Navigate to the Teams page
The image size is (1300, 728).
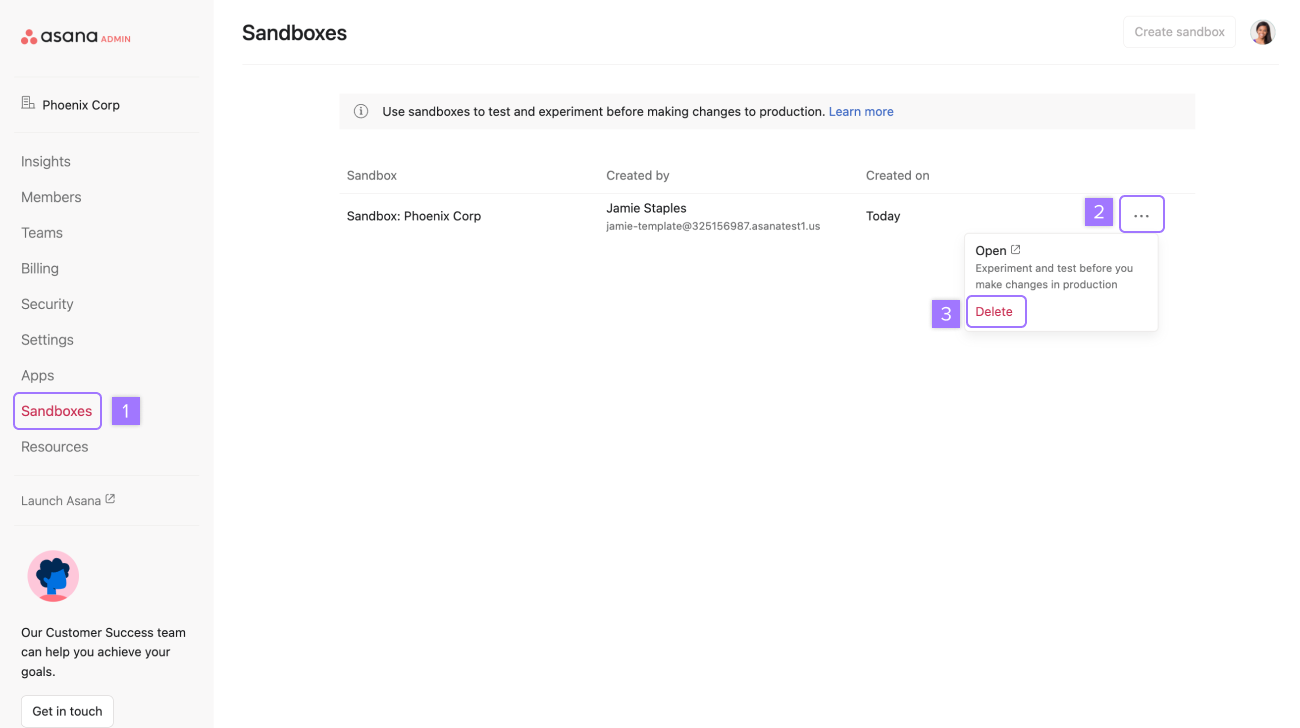coord(42,233)
